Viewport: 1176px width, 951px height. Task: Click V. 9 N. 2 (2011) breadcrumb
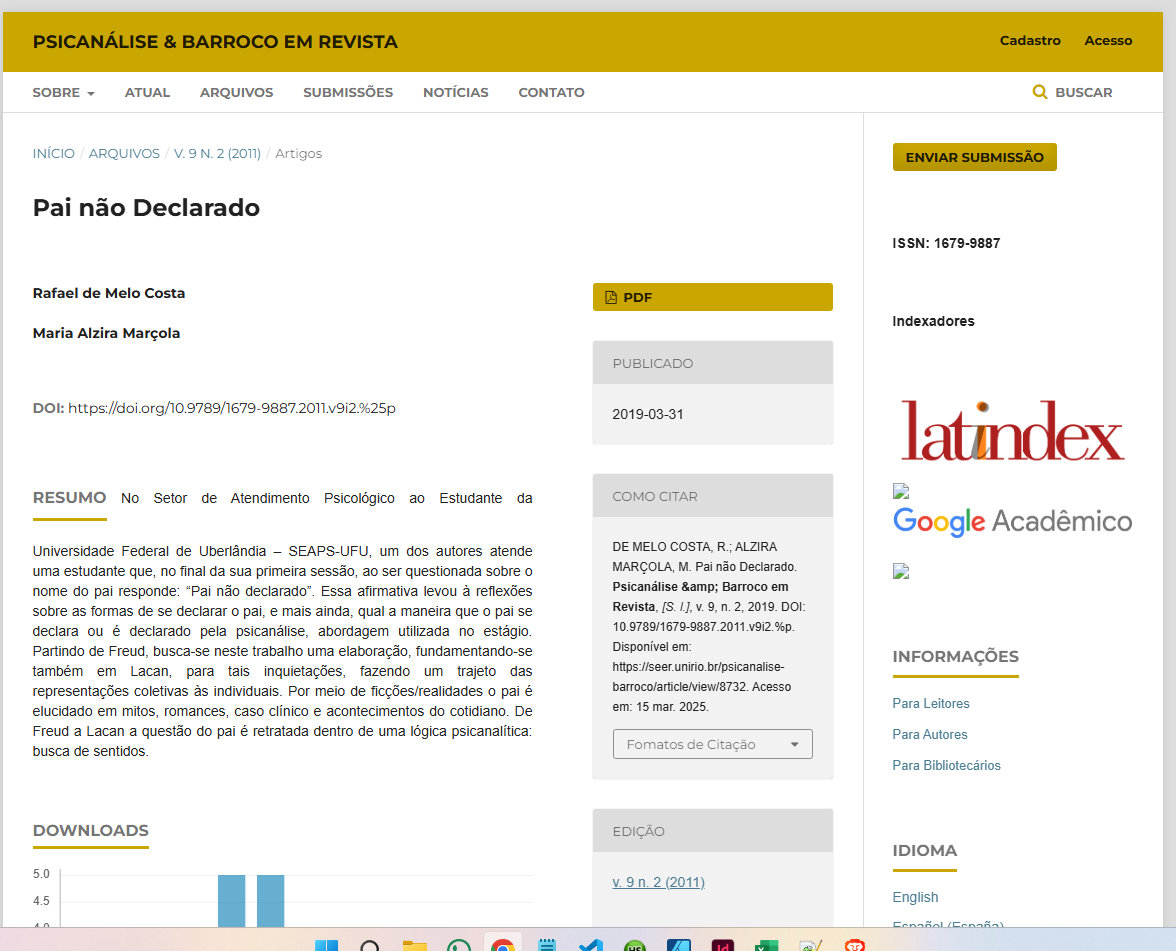pos(218,153)
